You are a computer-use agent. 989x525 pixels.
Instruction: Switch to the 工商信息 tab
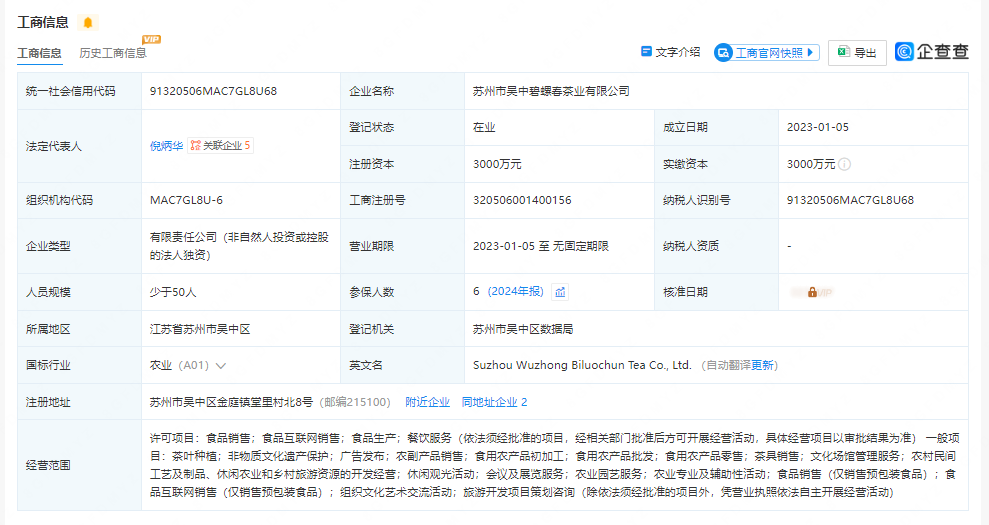(x=39, y=53)
